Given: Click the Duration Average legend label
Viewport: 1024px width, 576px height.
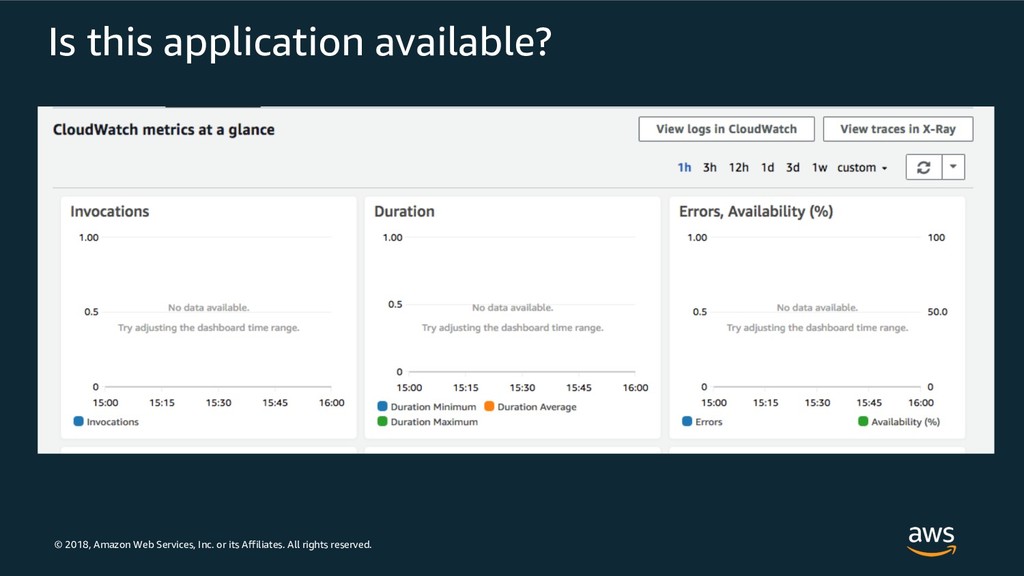Looking at the screenshot, I should click(x=537, y=407).
